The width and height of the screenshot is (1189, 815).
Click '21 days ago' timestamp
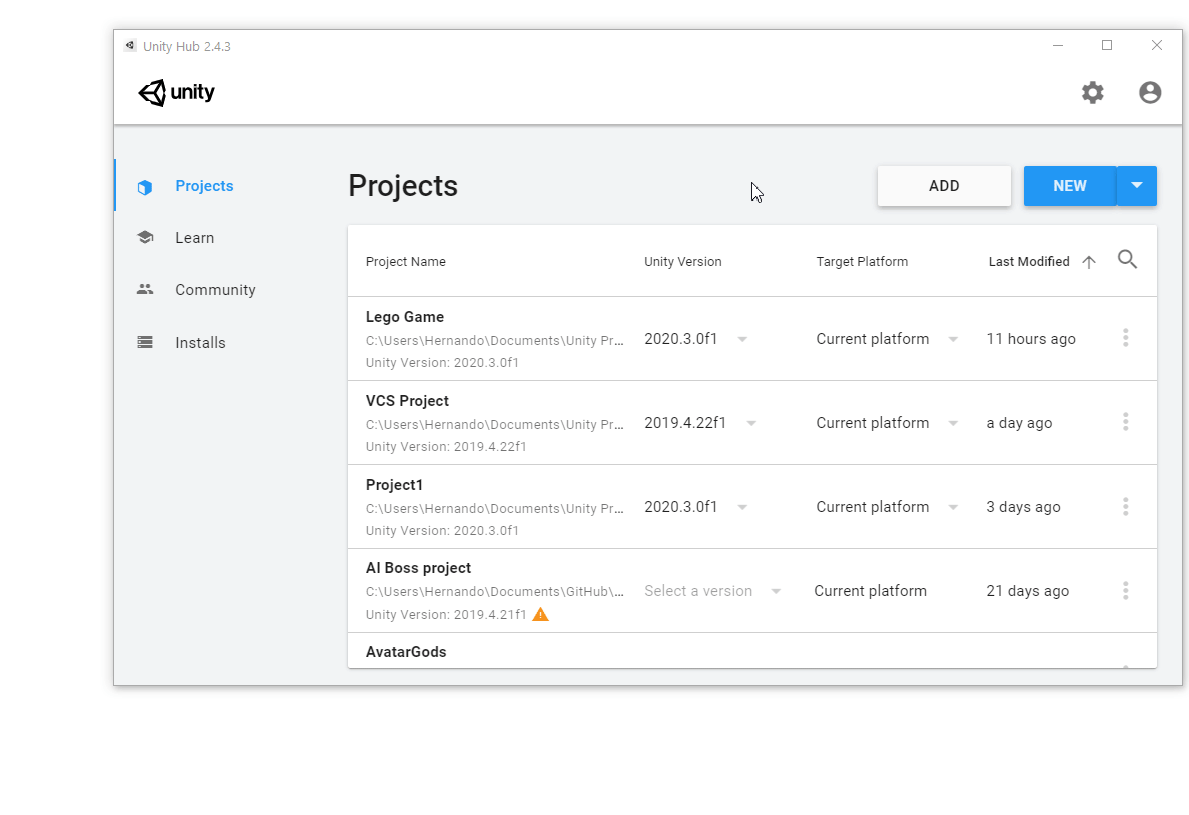[x=1027, y=591]
